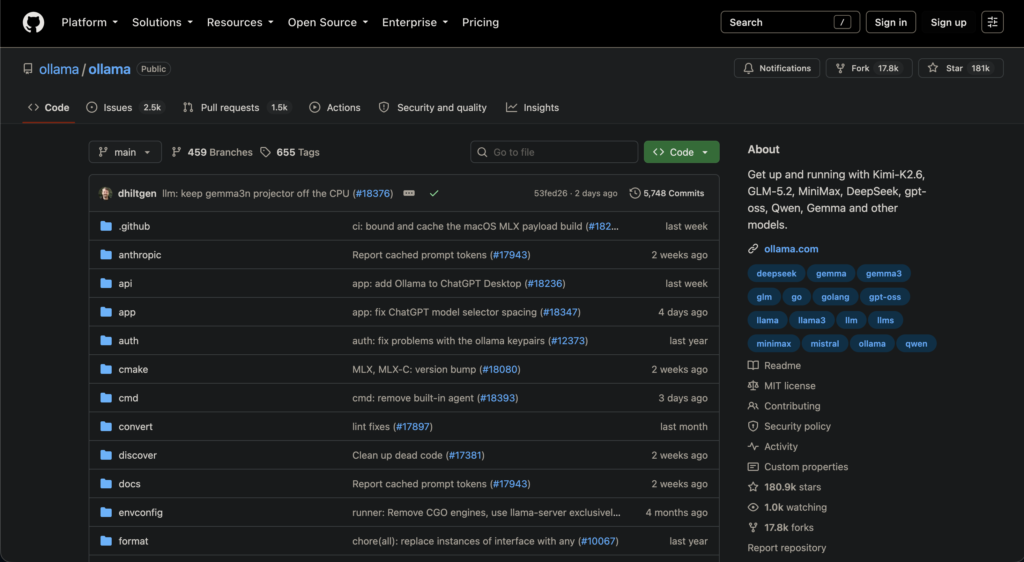Click the Notifications button
This screenshot has width=1024, height=562.
[x=776, y=68]
